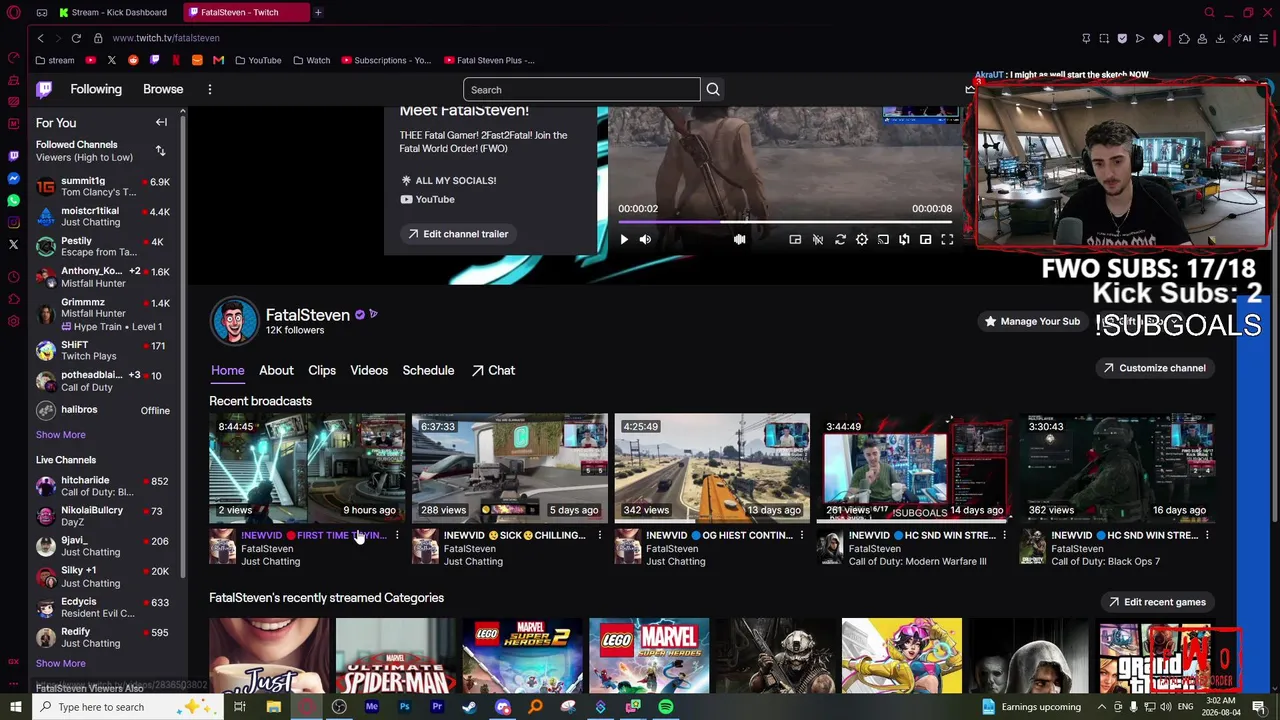This screenshot has height=720, width=1280.
Task: Open options for SICK CHILLING broadcast
Action: click(600, 536)
